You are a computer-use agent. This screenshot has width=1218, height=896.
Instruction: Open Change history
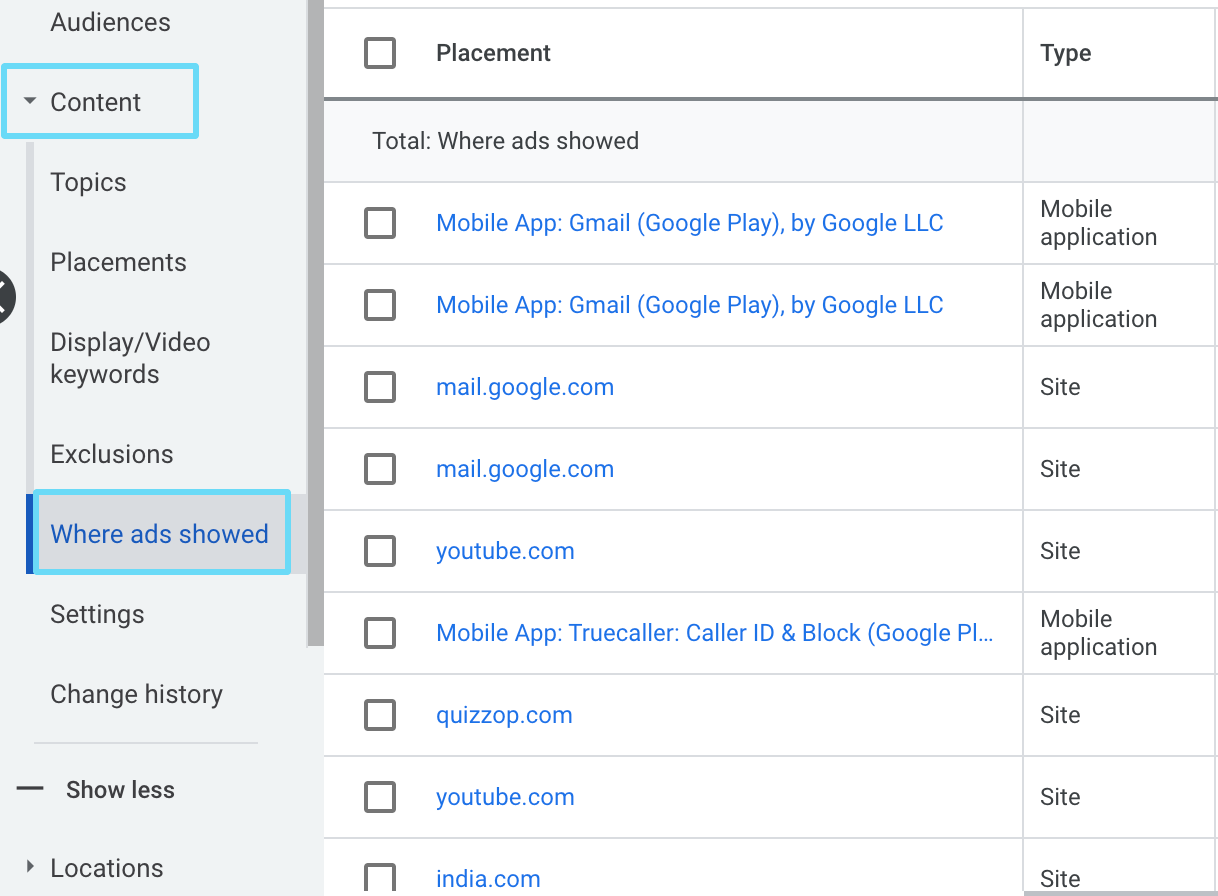[137, 694]
